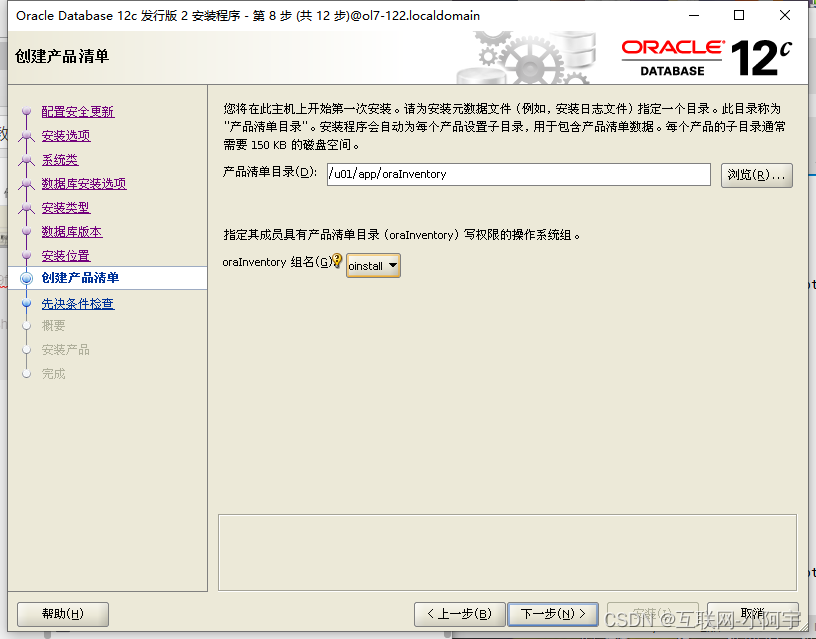Jump to the 先决条件检查 step

pyautogui.click(x=78, y=303)
